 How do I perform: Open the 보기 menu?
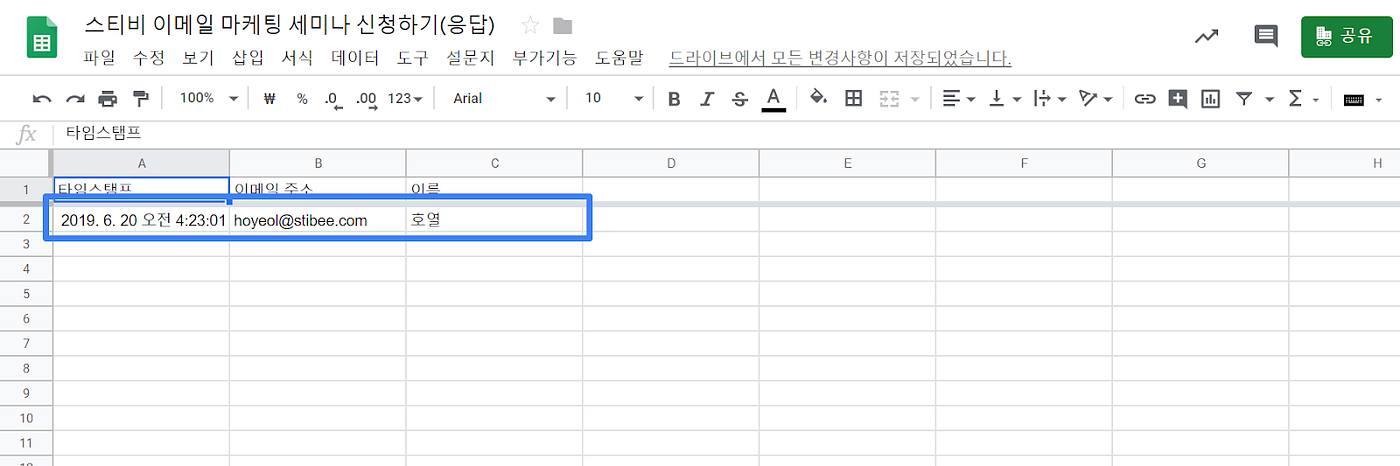point(198,58)
